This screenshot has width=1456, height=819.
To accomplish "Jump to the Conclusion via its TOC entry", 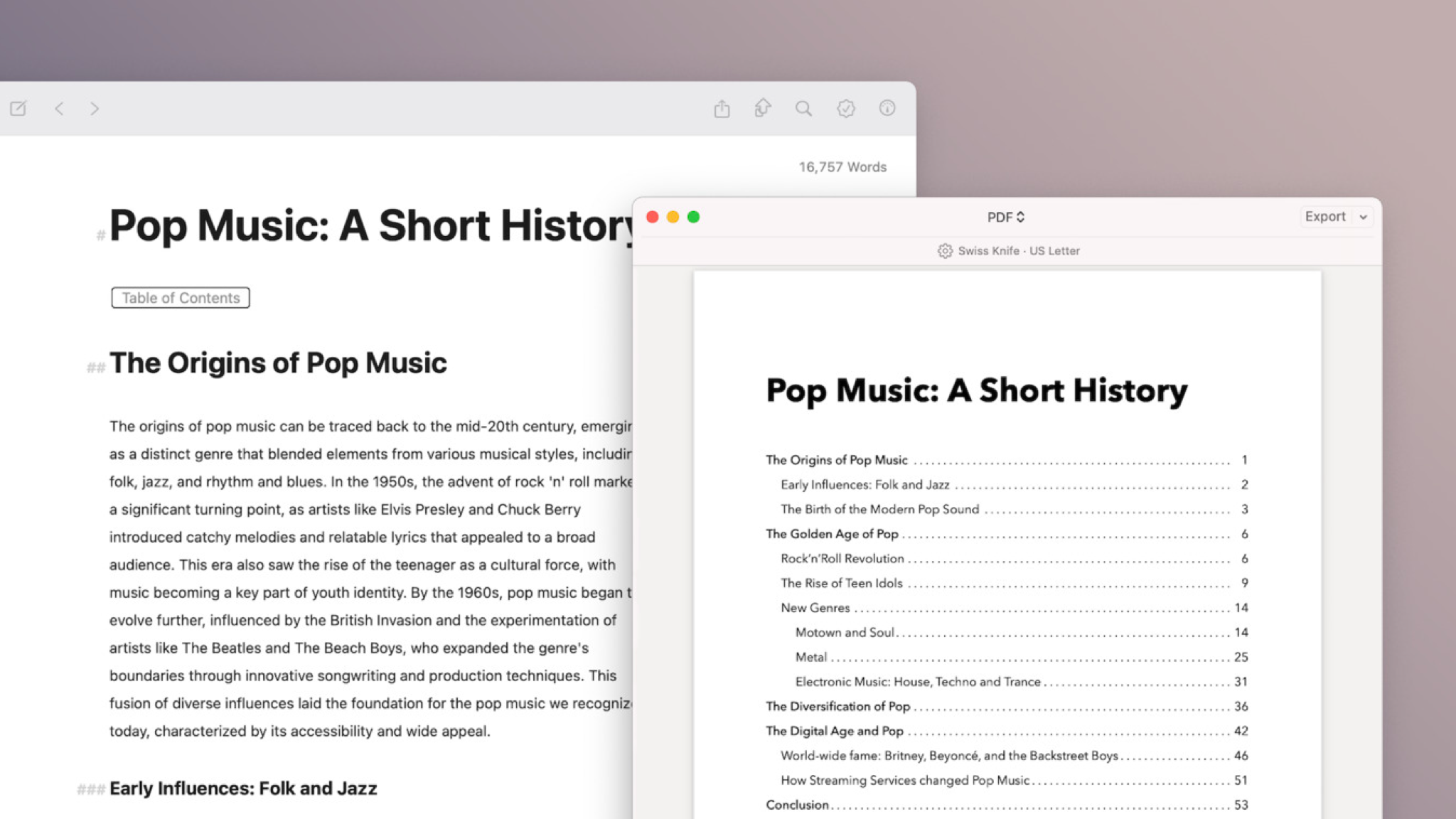I will [x=798, y=805].
